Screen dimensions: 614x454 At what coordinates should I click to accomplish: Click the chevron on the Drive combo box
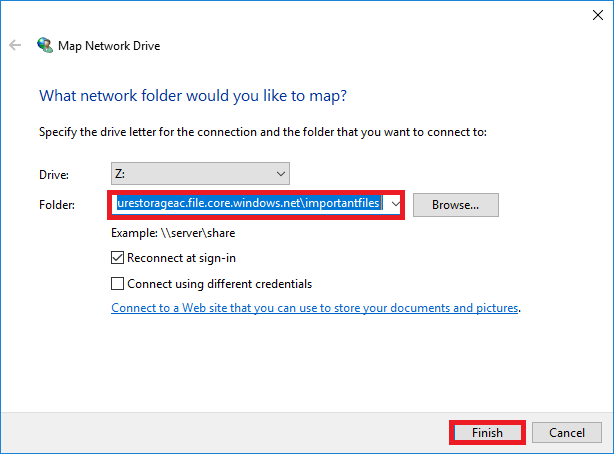tap(281, 173)
